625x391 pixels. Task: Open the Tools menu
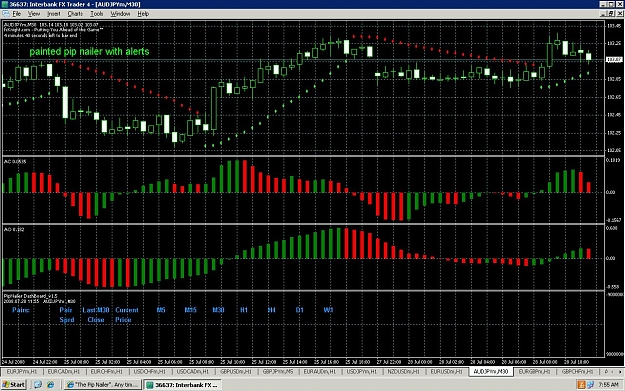pos(96,14)
